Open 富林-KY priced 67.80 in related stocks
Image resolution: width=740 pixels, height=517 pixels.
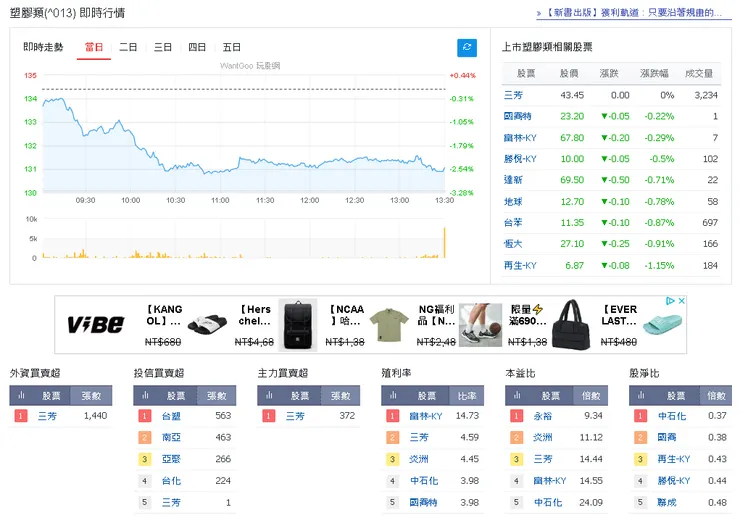click(x=520, y=138)
